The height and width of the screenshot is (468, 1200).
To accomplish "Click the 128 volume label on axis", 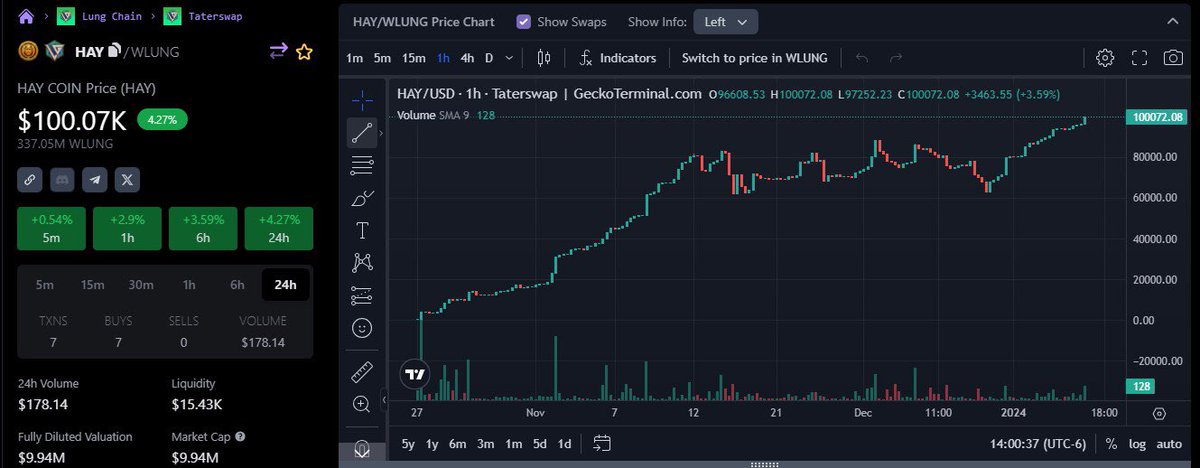I will coord(1140,386).
